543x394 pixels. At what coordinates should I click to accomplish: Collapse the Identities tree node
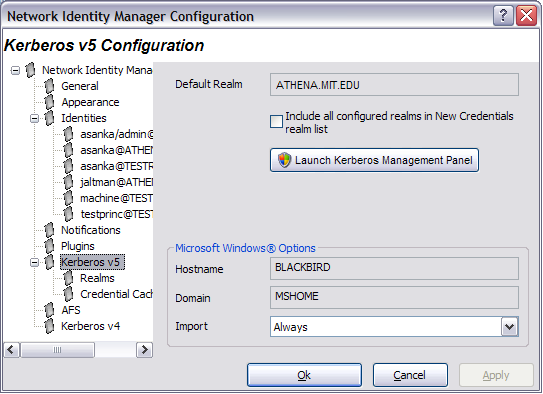coord(34,118)
